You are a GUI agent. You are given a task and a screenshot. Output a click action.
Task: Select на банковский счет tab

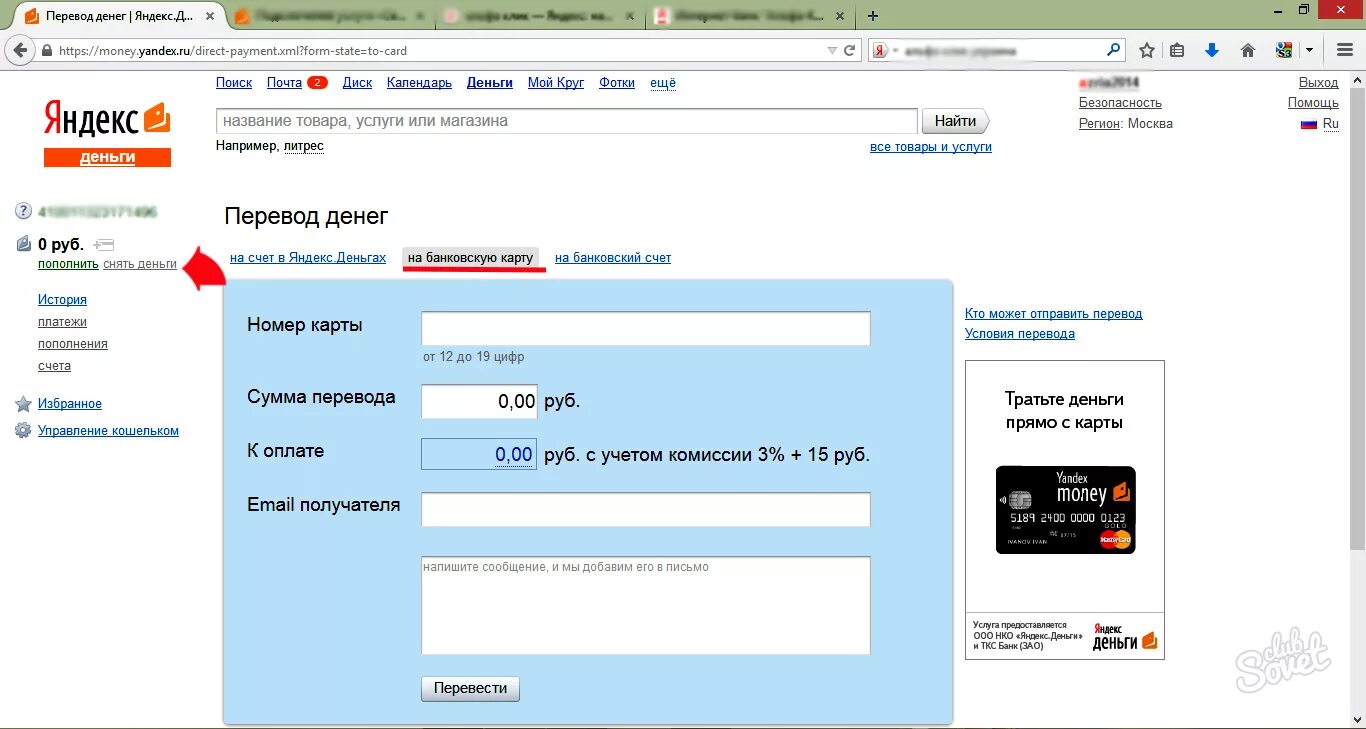coord(613,258)
